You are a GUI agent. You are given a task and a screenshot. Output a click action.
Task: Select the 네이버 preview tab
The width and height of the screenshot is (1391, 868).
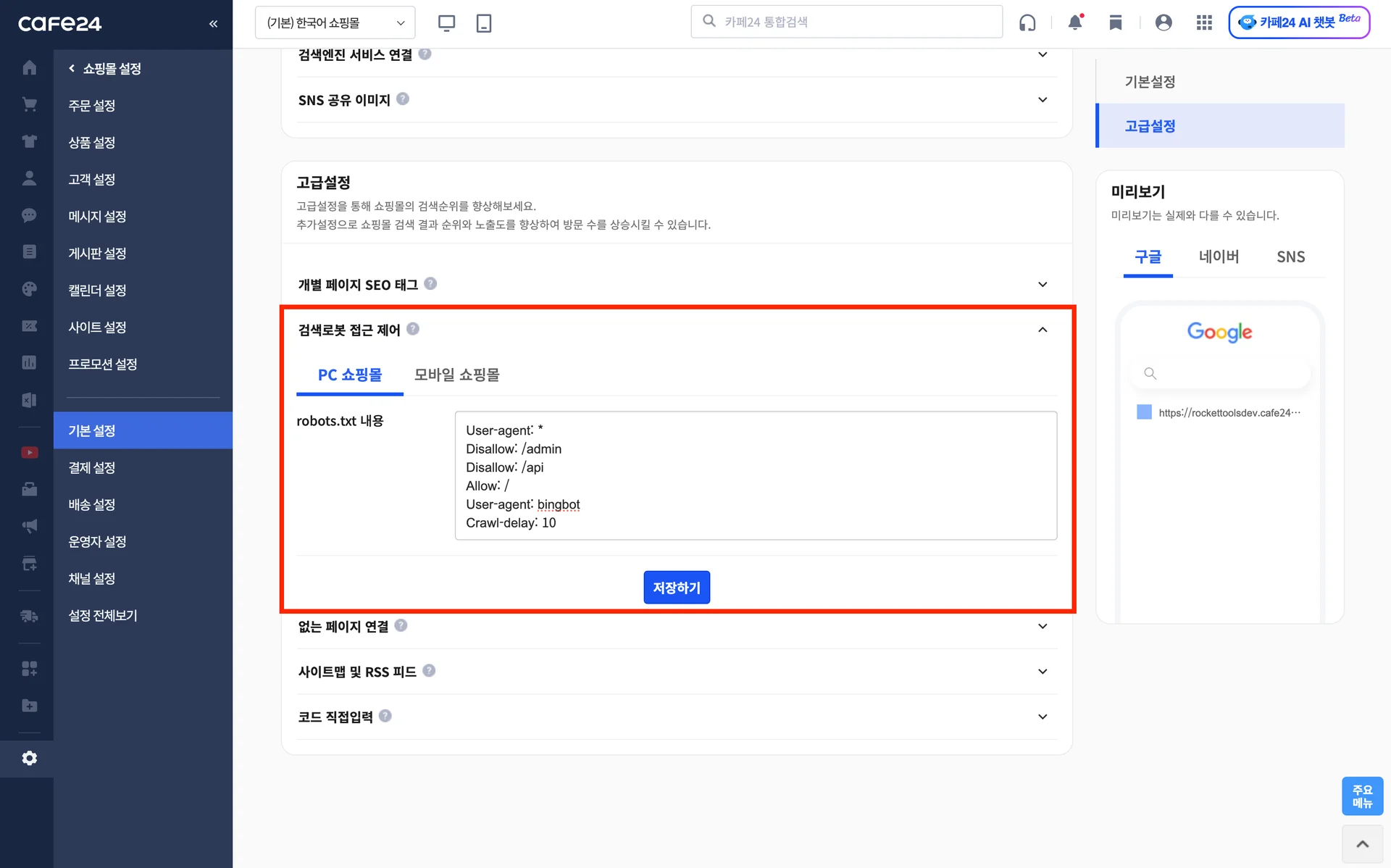point(1219,256)
